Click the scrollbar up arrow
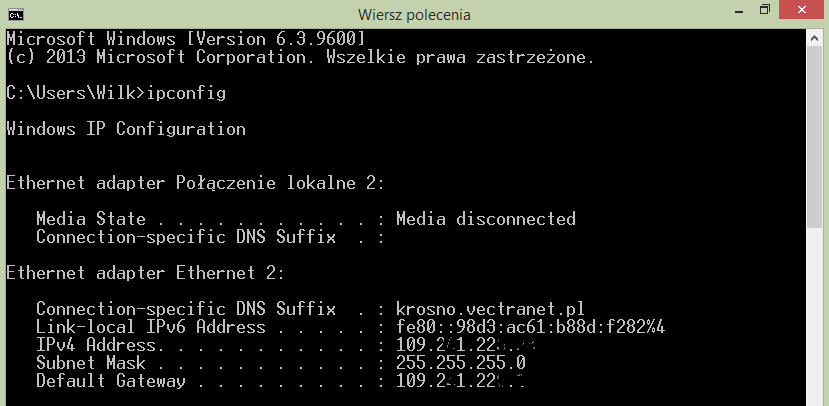Viewport: 829px width, 406px height. point(814,39)
